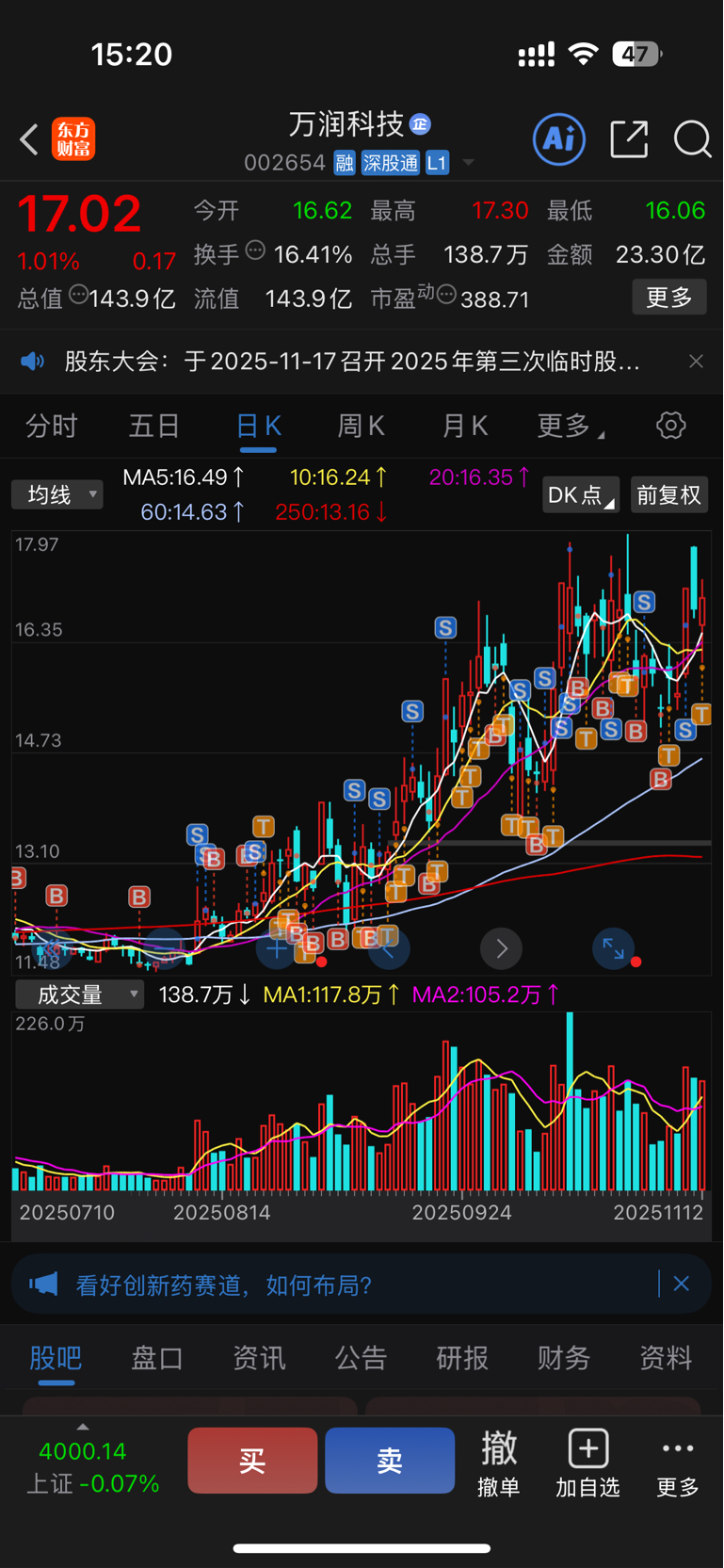Viewport: 724px width, 1568px height.
Task: Tap the MA5:16.49 value
Action: (x=185, y=477)
